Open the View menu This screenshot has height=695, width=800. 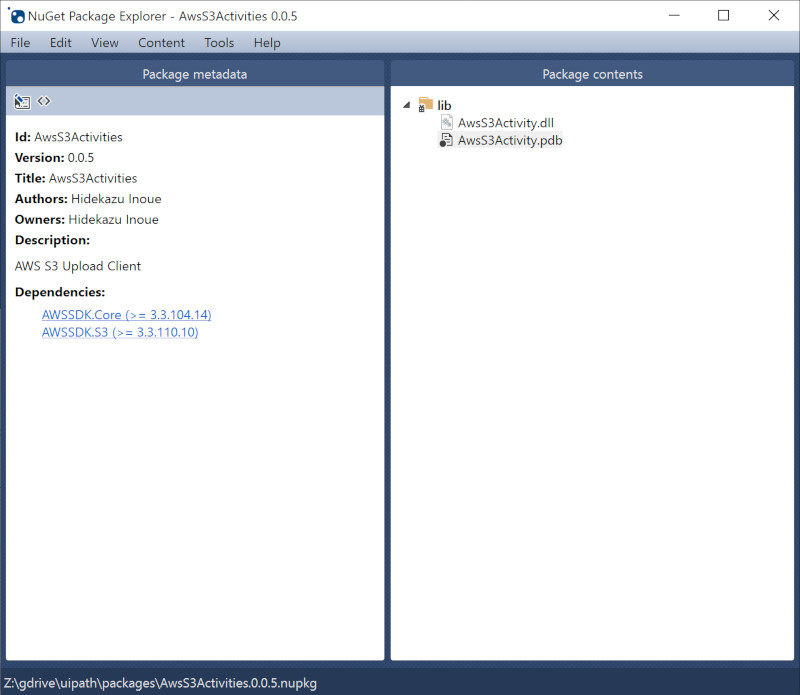[104, 43]
